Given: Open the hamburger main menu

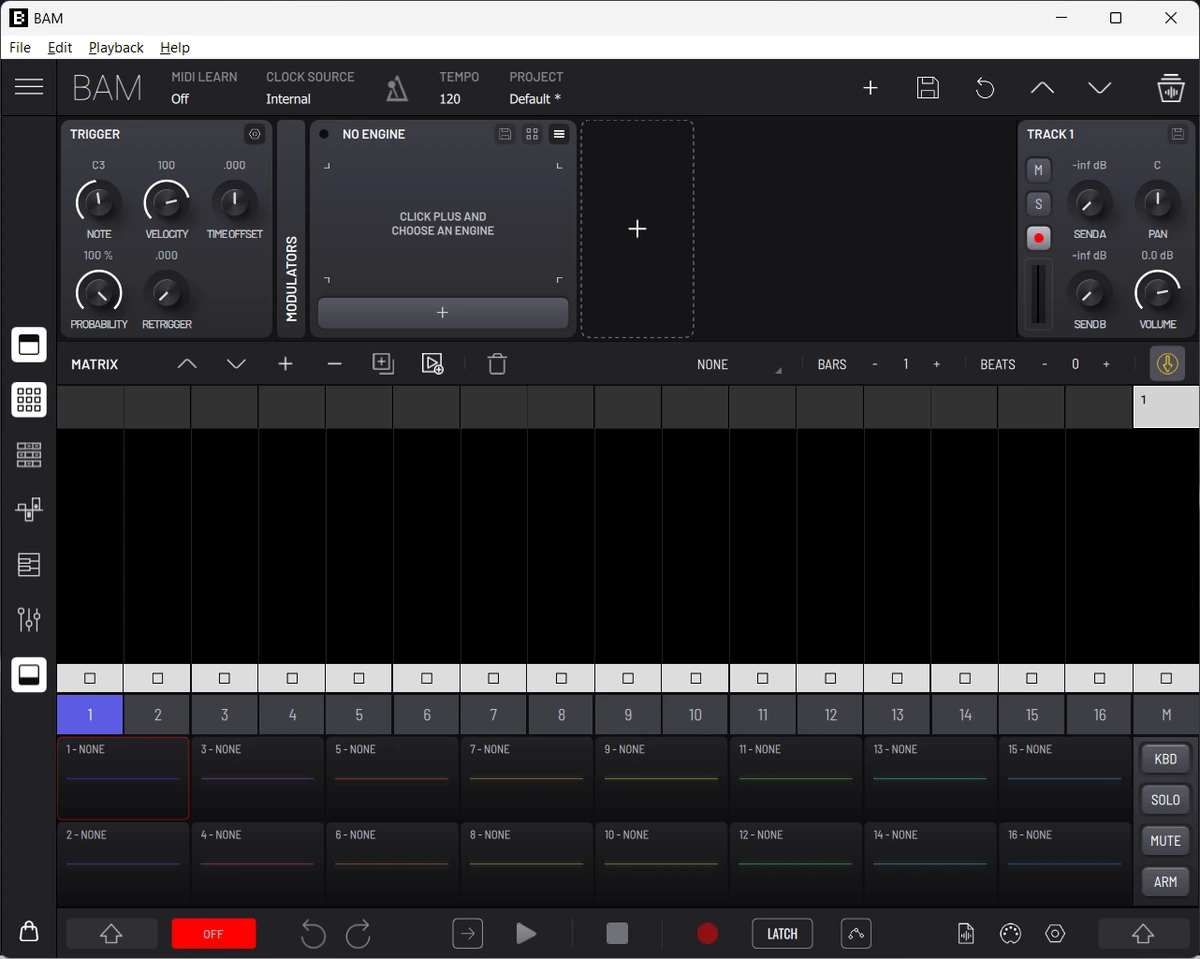Looking at the screenshot, I should click(x=29, y=87).
